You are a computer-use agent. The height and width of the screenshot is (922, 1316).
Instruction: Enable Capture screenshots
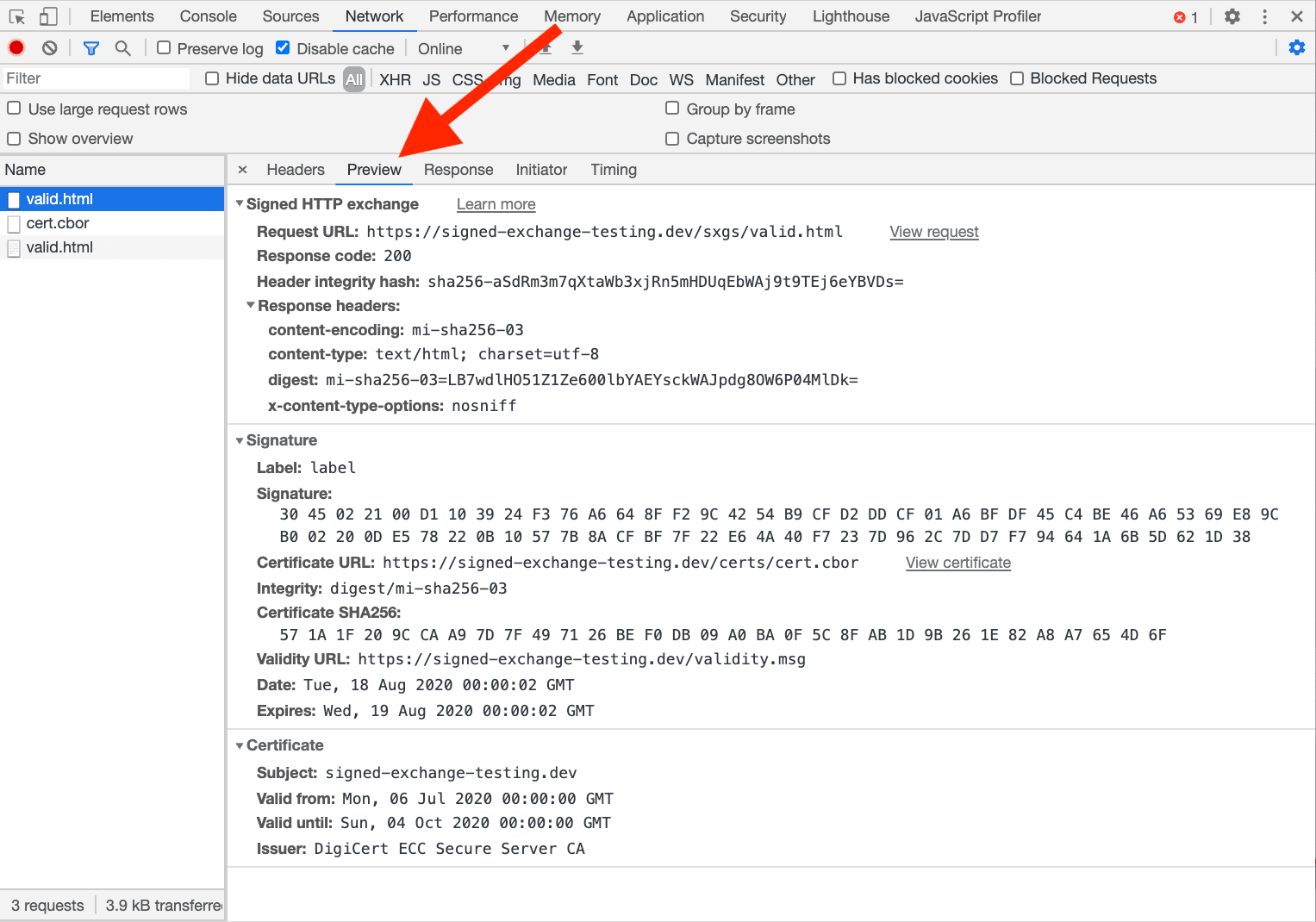point(672,139)
